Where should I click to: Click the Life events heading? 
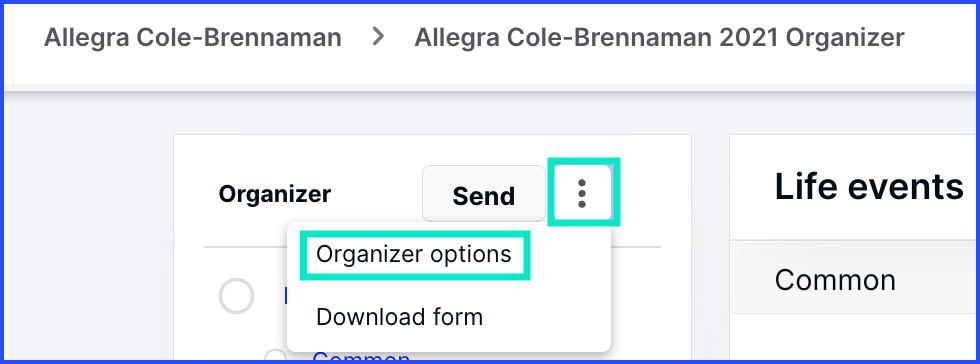pos(869,186)
